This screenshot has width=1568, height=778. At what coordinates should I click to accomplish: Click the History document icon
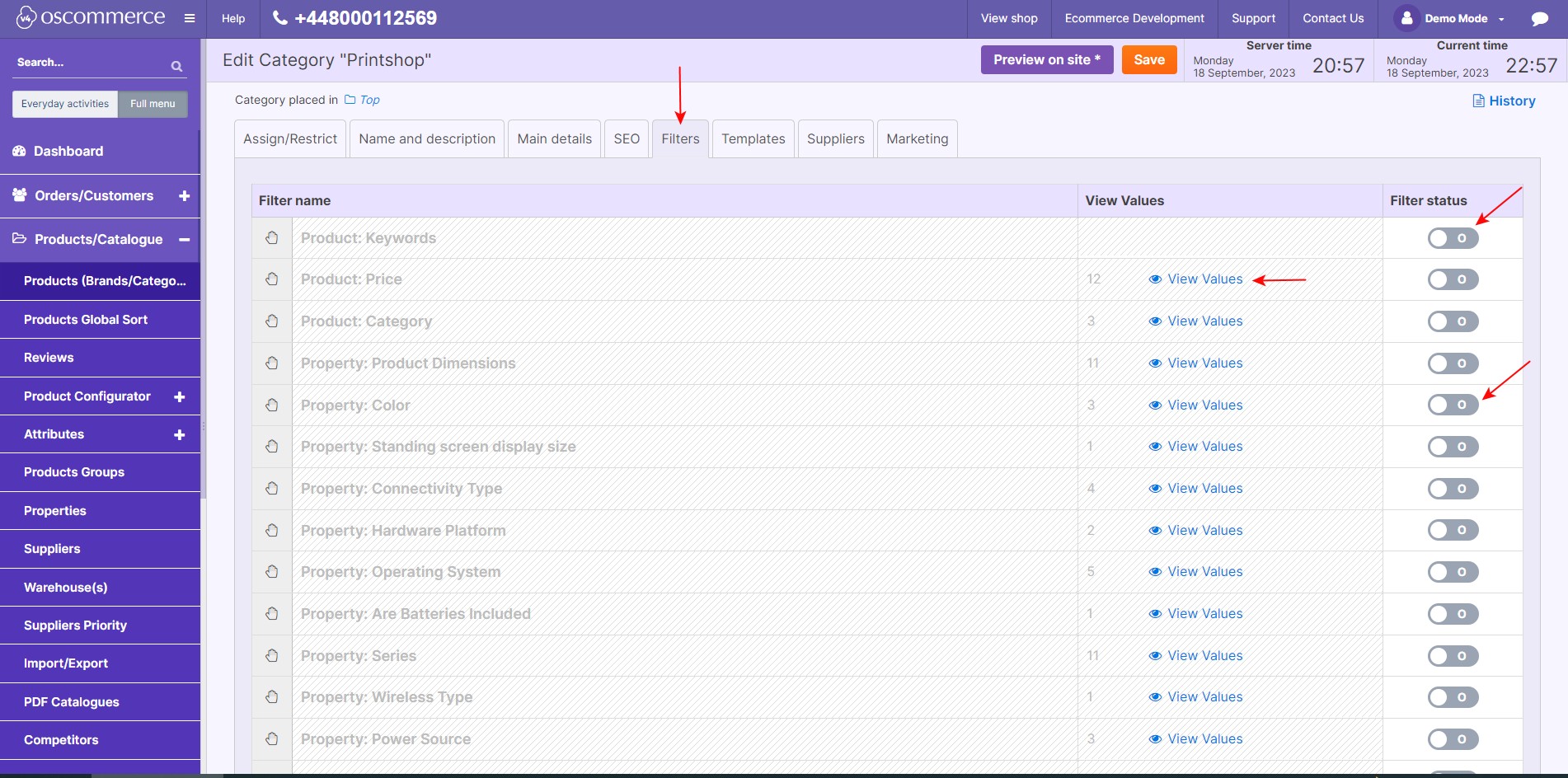[x=1478, y=101]
